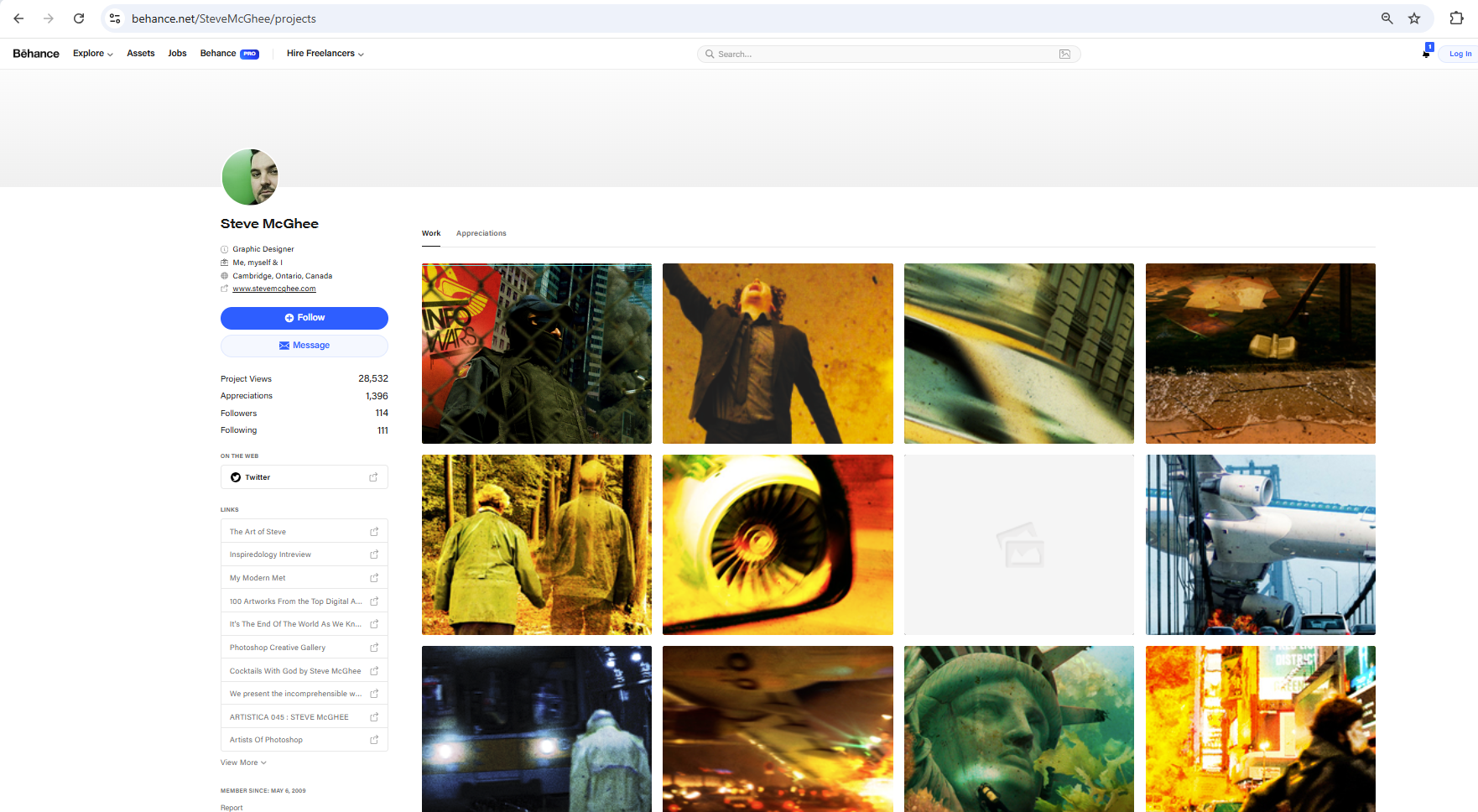This screenshot has width=1478, height=812.
Task: Switch to the Appreciations tab
Action: 481,233
